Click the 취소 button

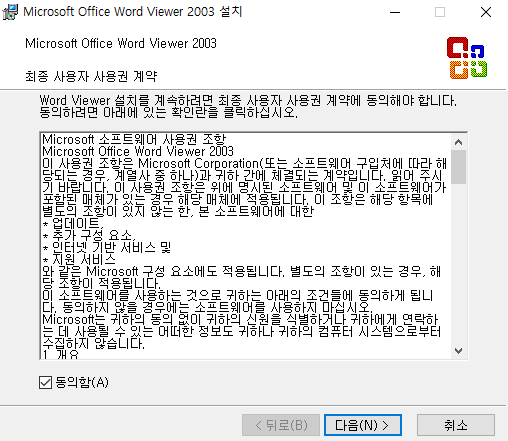[x=456, y=425]
